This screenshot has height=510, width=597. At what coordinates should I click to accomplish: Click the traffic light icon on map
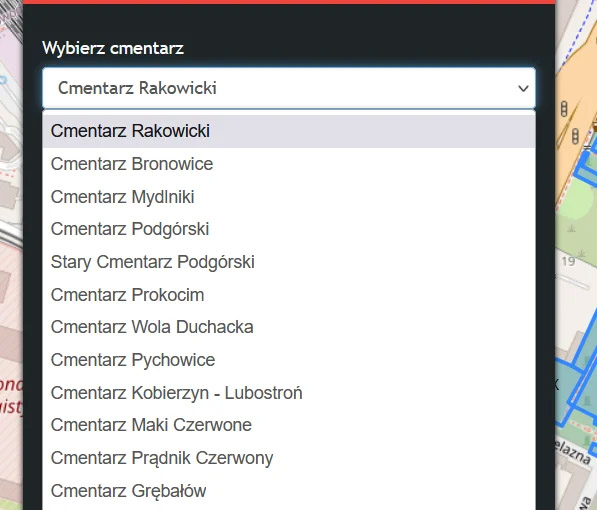(x=564, y=109)
